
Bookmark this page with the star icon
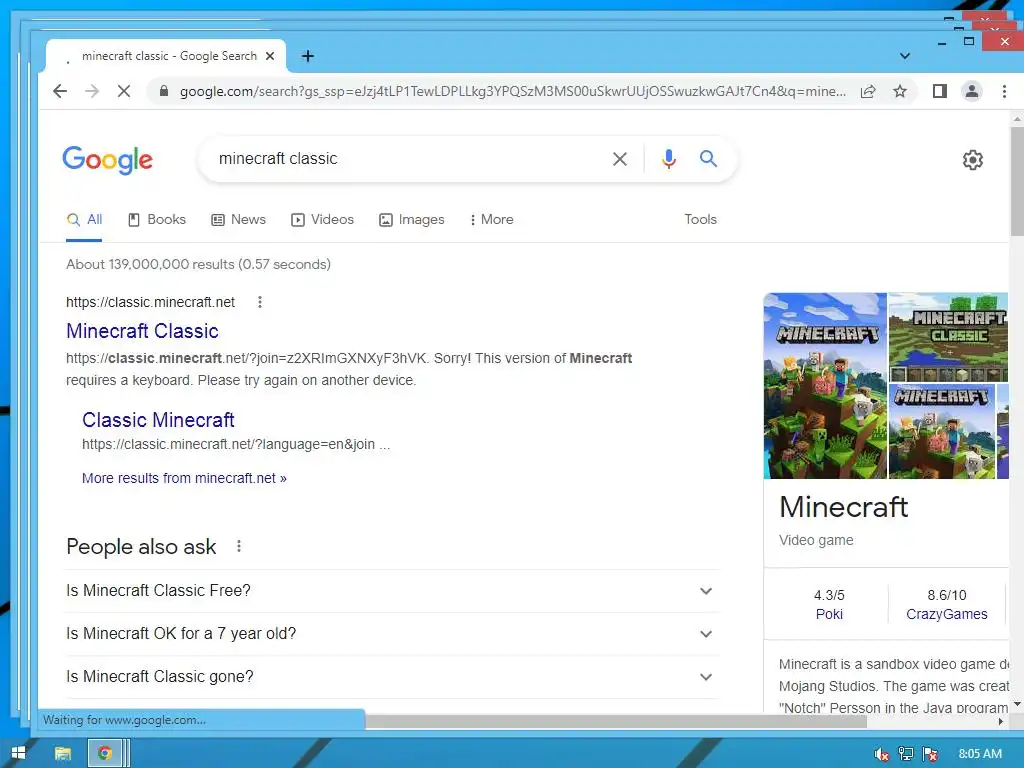pos(900,91)
